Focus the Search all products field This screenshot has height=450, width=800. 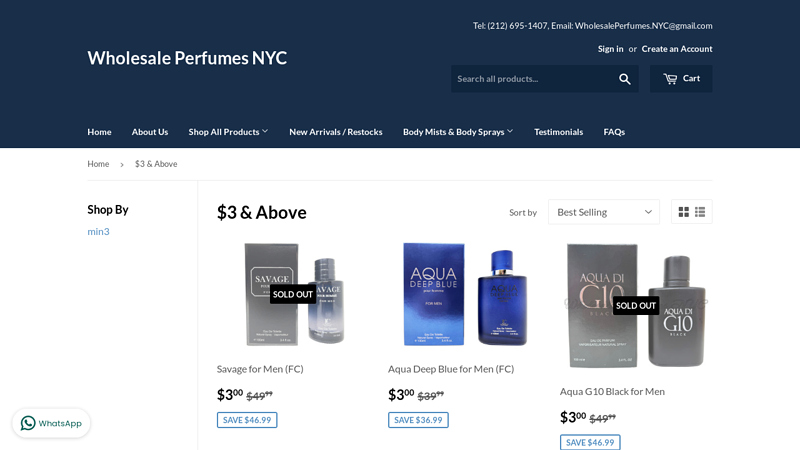[532, 79]
